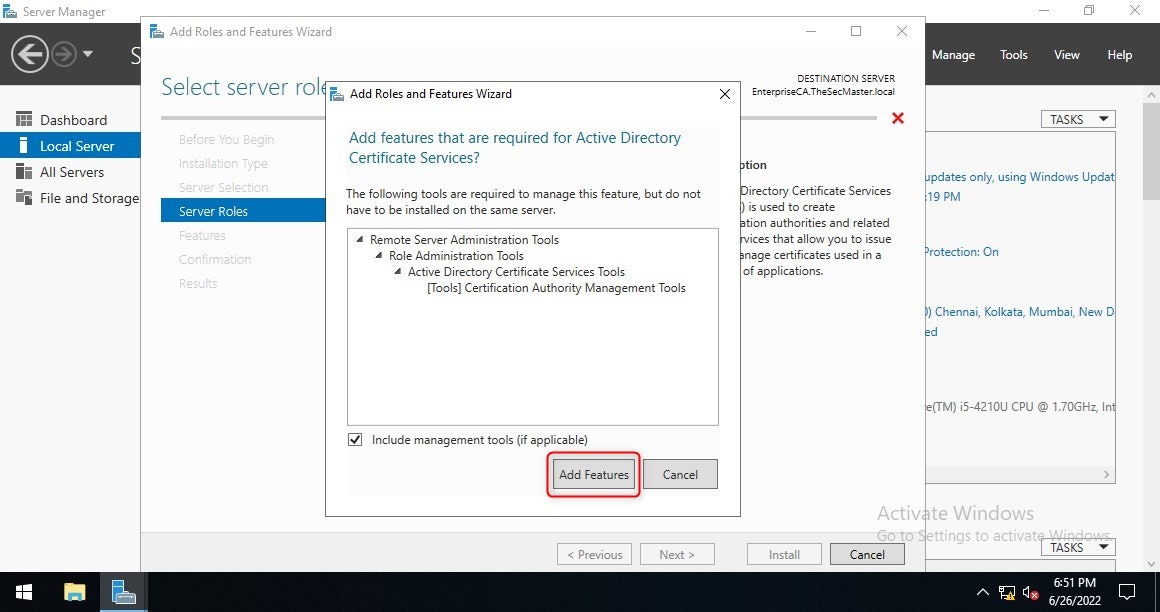Click Server Manager forward arrow button
The width and height of the screenshot is (1160, 612).
coord(64,54)
